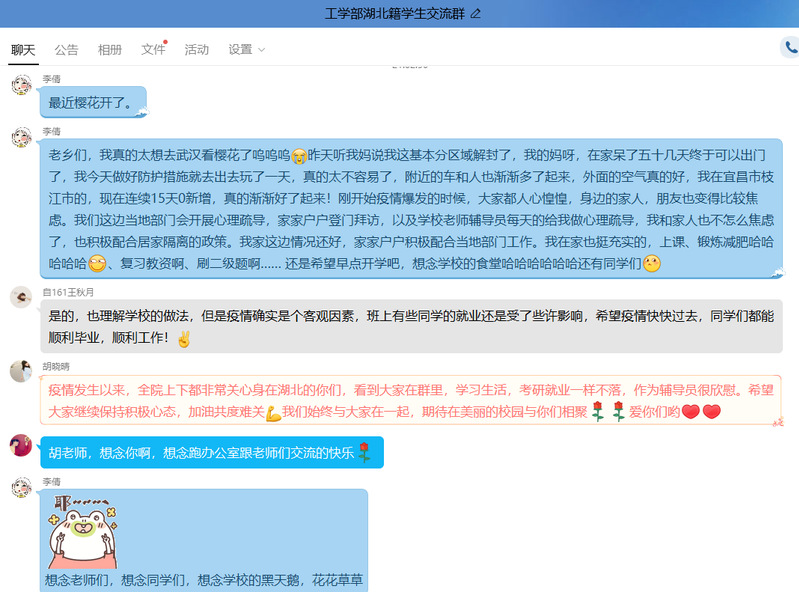The height and width of the screenshot is (592, 799).
Task: Click the '最近樱花开了。' message bubble
Action: [94, 102]
